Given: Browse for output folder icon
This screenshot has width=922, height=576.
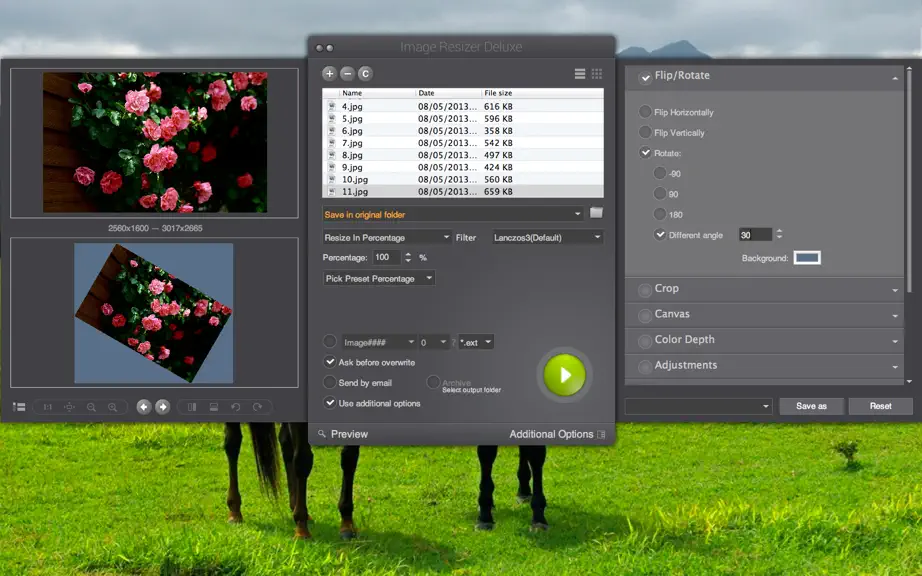Looking at the screenshot, I should pyautogui.click(x=596, y=213).
